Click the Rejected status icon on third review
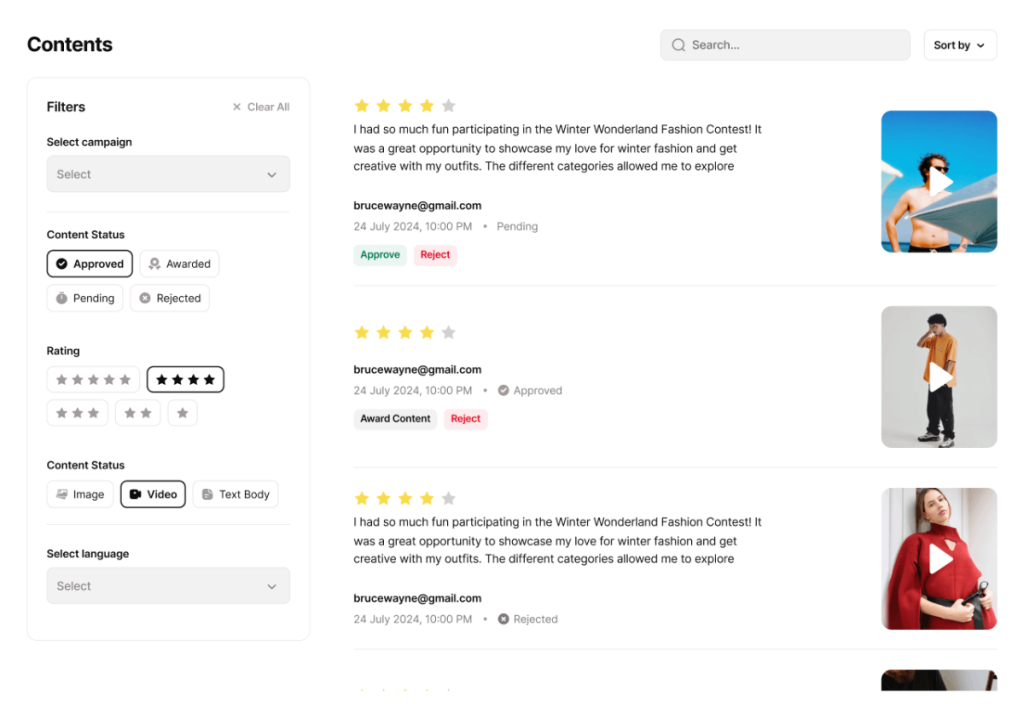Screen dimensions: 1024x704 point(504,619)
